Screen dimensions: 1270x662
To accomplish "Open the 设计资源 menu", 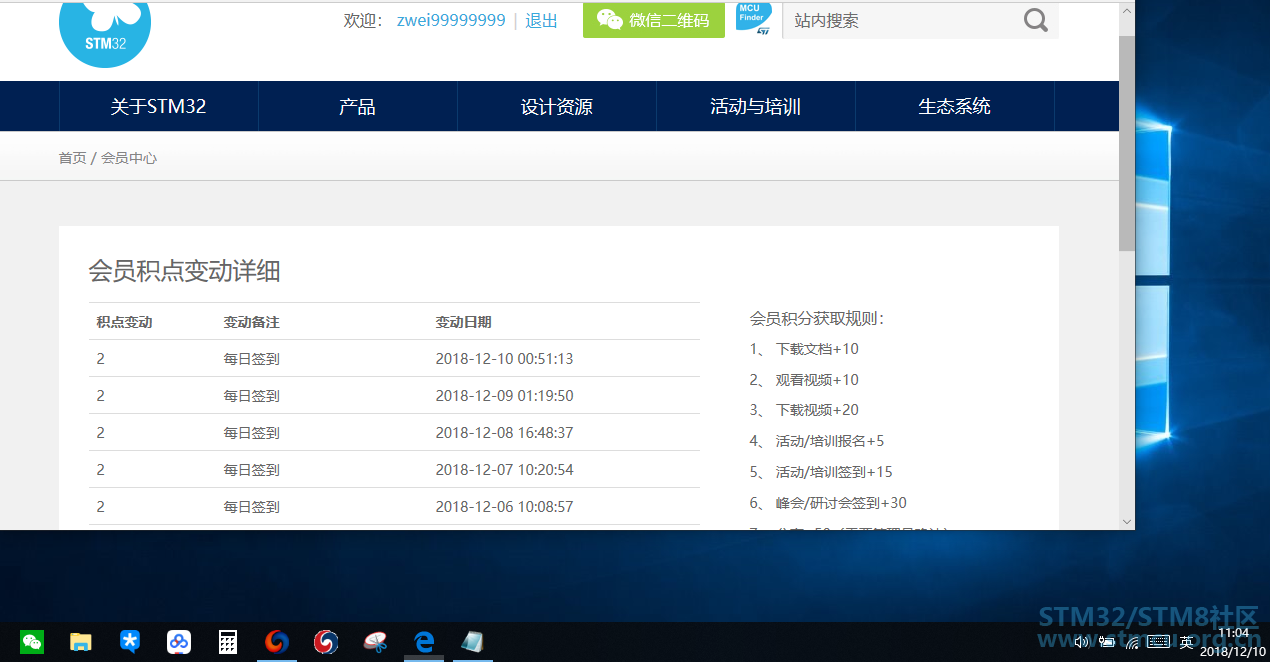I will click(556, 106).
